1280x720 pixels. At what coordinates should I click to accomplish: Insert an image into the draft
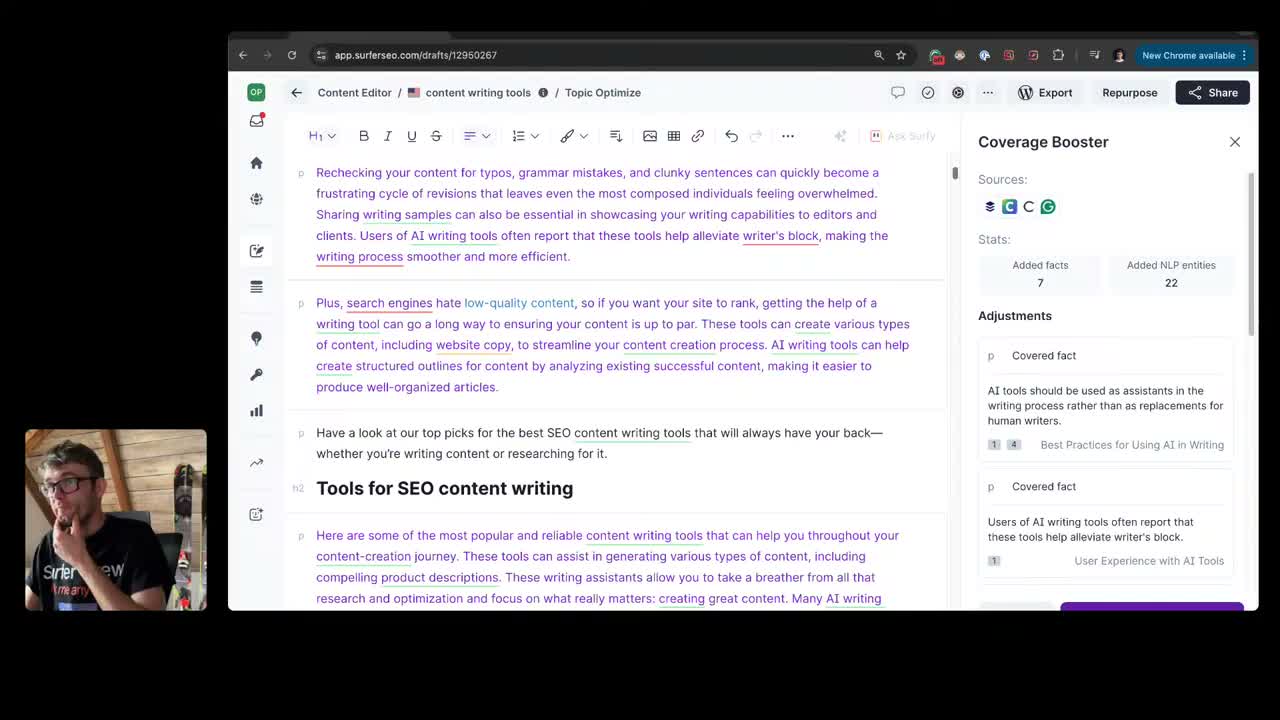[x=650, y=136]
